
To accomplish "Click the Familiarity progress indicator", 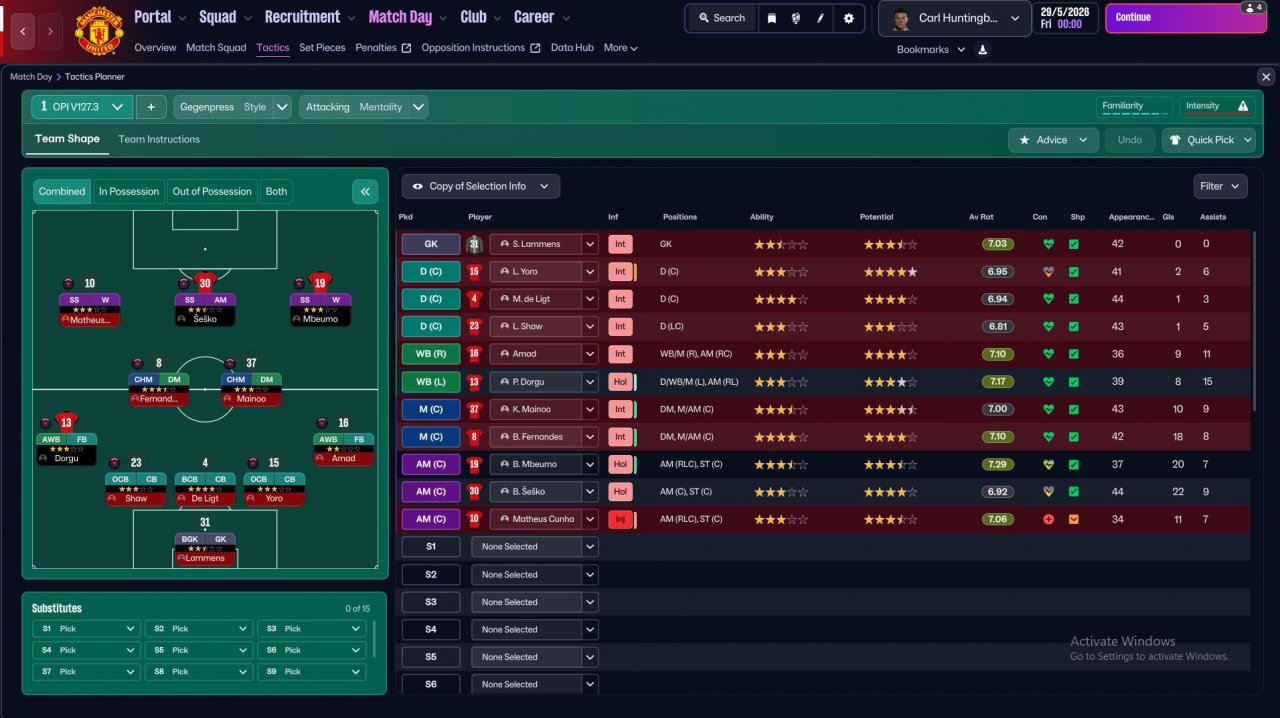I will (x=1135, y=107).
